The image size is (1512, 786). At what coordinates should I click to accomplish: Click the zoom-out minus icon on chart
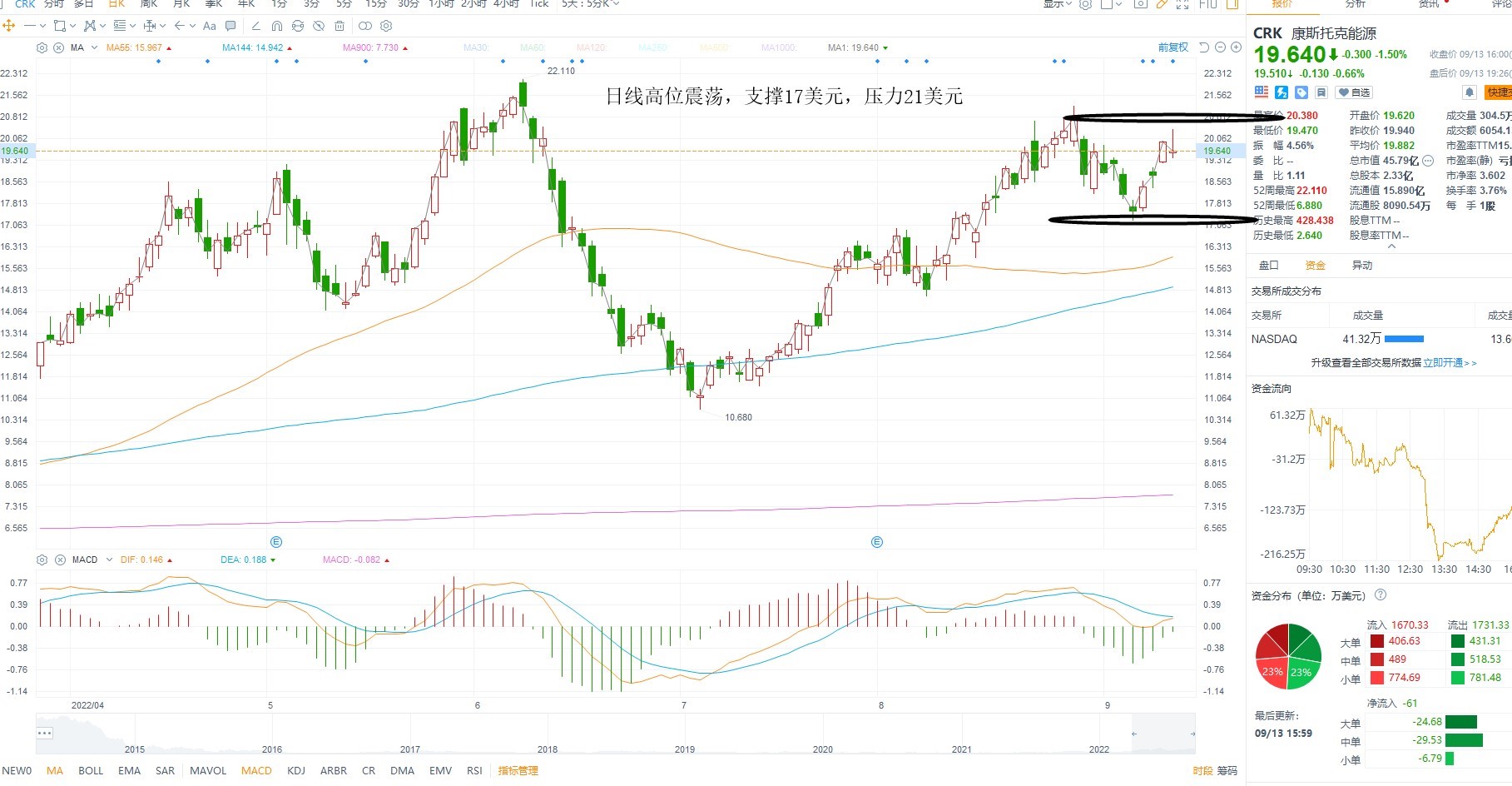click(x=1221, y=47)
